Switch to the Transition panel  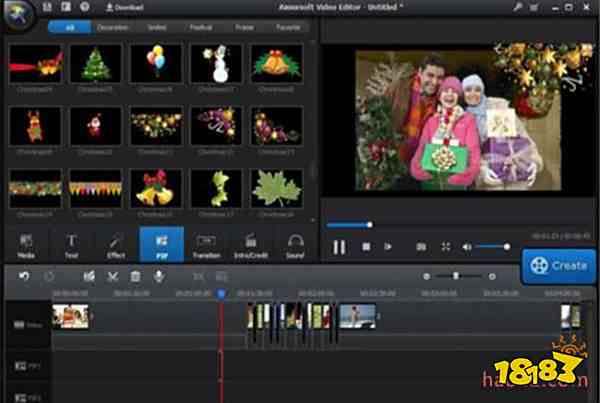206,245
